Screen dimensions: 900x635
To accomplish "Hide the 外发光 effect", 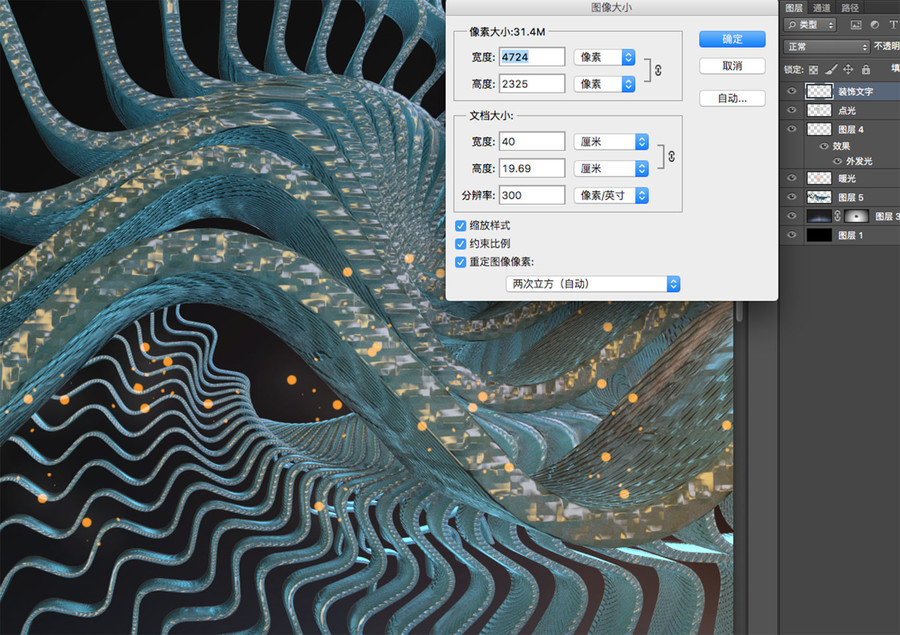I will pyautogui.click(x=837, y=161).
